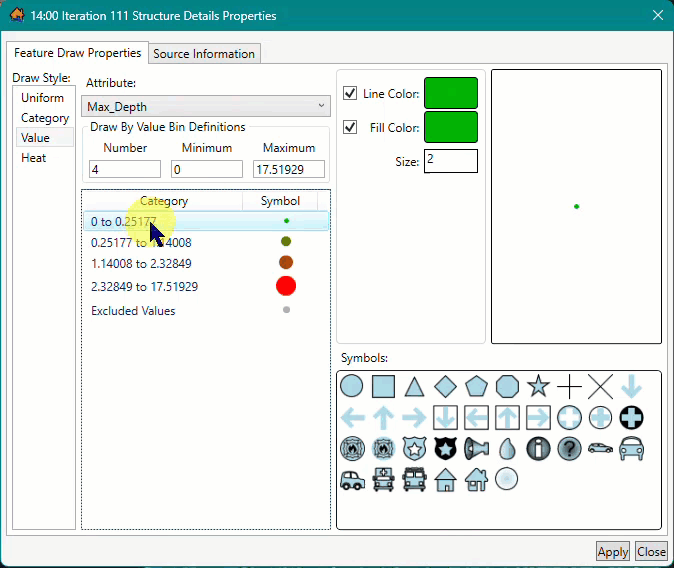Select the star symbol

point(538,386)
